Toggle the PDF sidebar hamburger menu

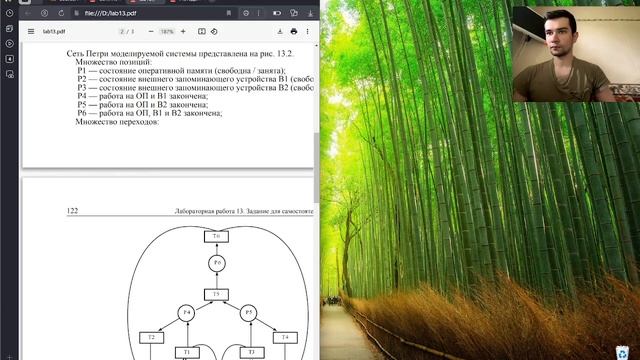tap(31, 31)
